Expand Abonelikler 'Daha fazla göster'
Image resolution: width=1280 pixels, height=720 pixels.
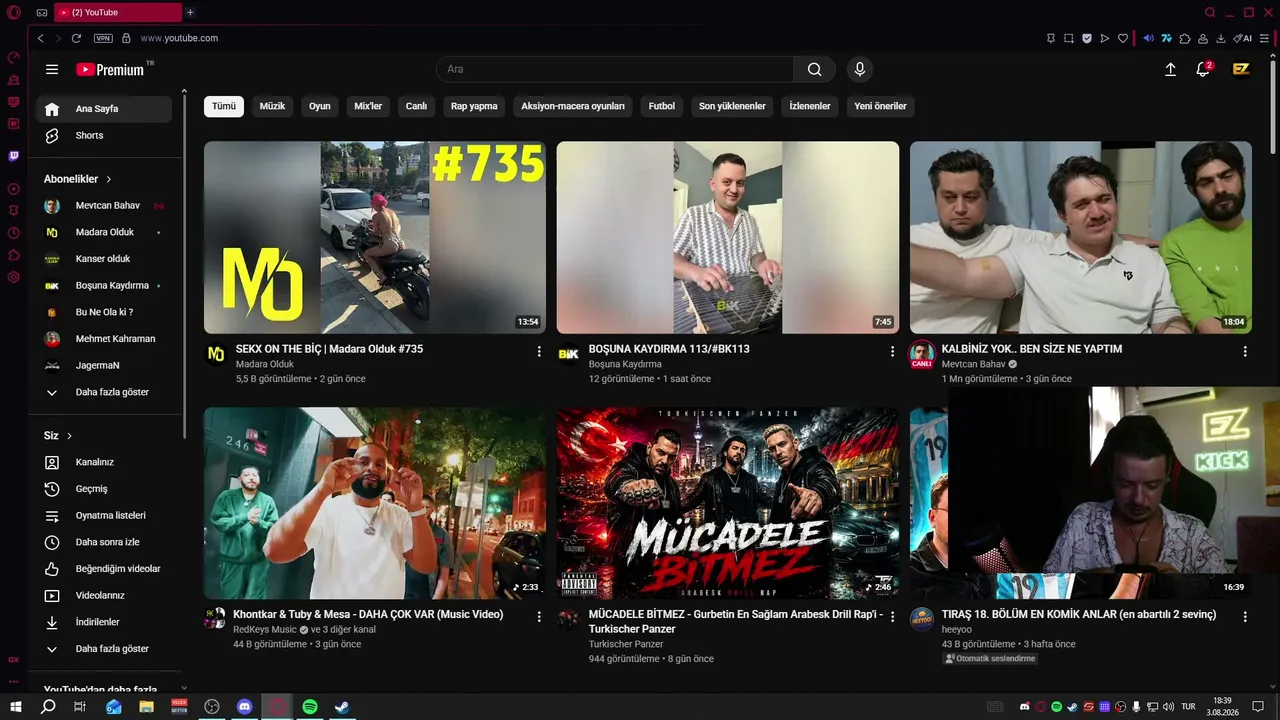pyautogui.click(x=104, y=392)
